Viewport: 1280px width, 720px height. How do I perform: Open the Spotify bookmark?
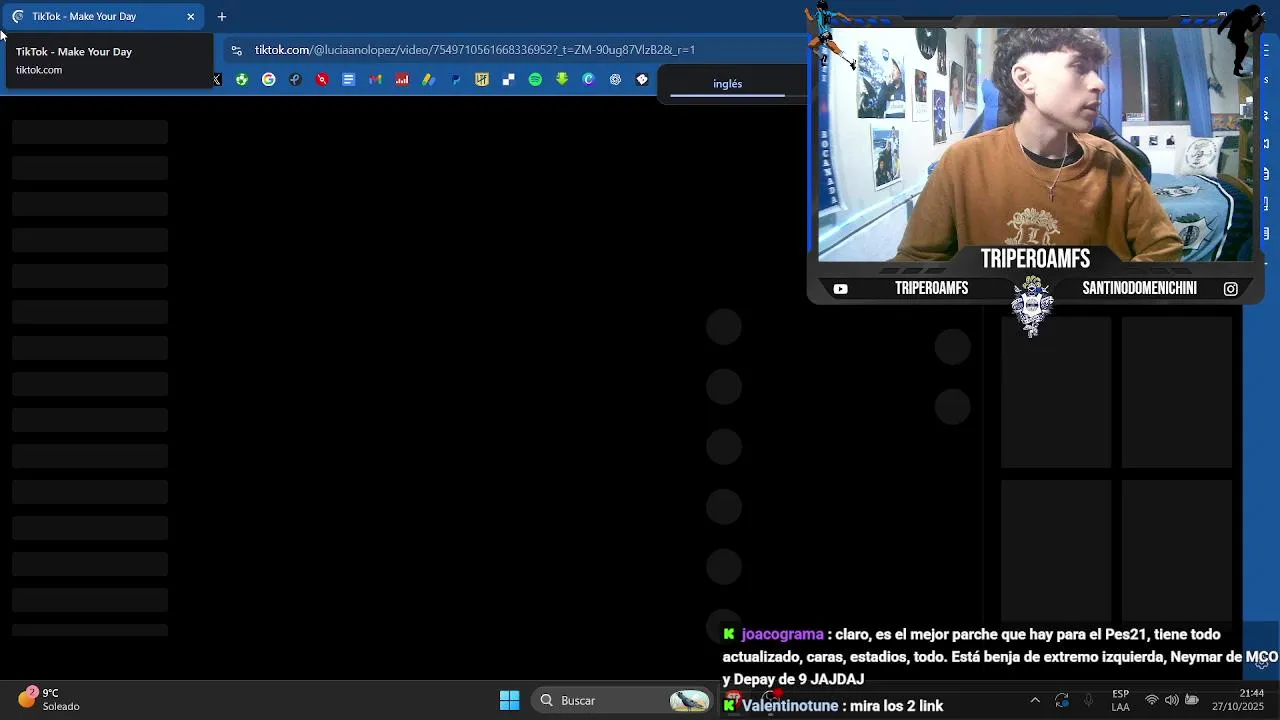[x=535, y=80]
